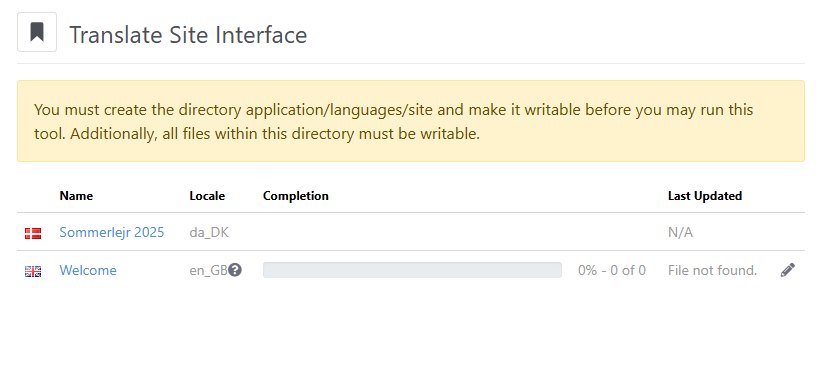Image resolution: width=821 pixels, height=382 pixels.
Task: Click the question mark help icon near en_GB
Action: click(235, 270)
